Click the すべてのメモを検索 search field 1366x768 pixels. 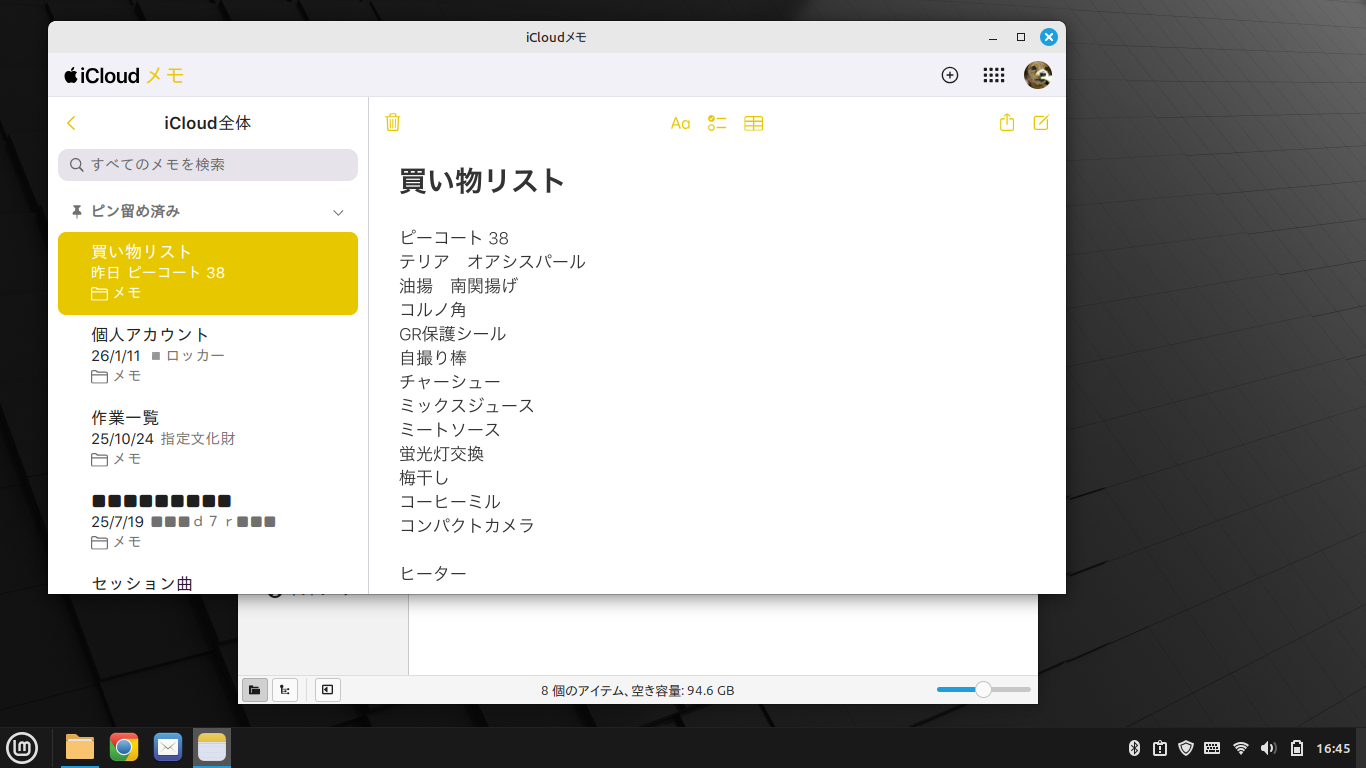click(208, 165)
